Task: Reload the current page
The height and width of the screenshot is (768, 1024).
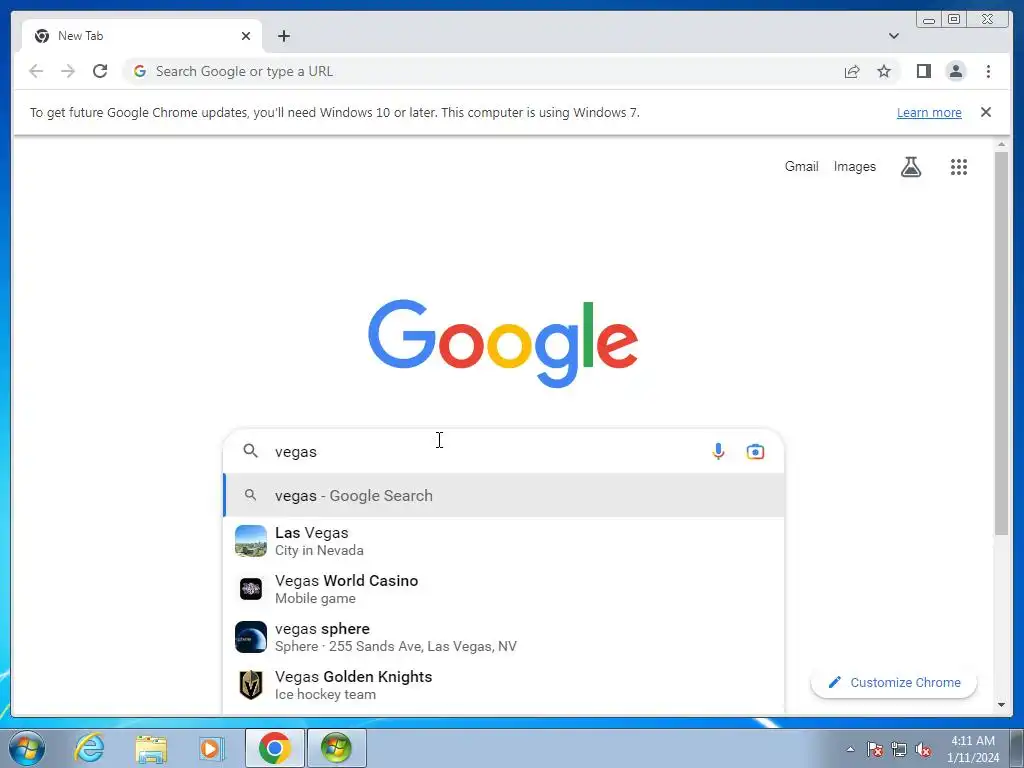Action: (100, 71)
